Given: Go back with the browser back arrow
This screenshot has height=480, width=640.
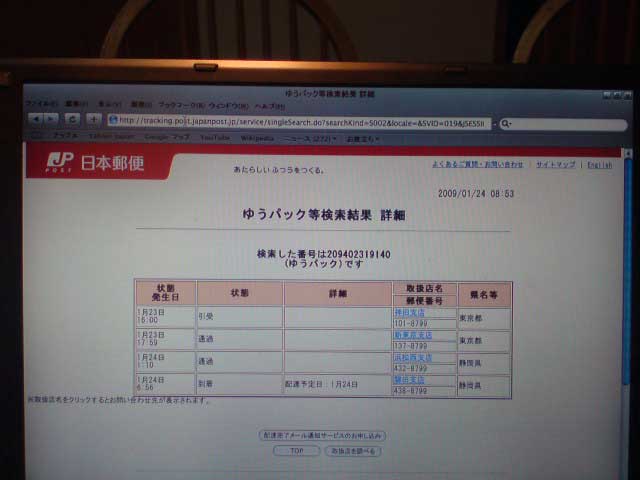Looking at the screenshot, I should point(36,119).
